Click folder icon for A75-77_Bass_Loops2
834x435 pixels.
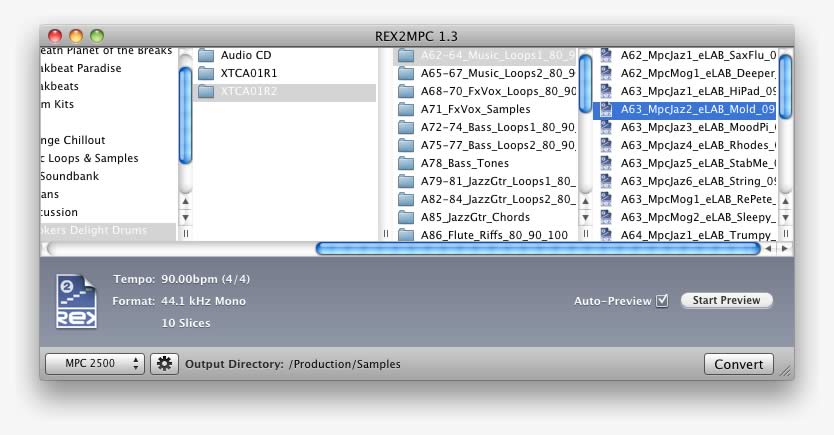tap(406, 146)
